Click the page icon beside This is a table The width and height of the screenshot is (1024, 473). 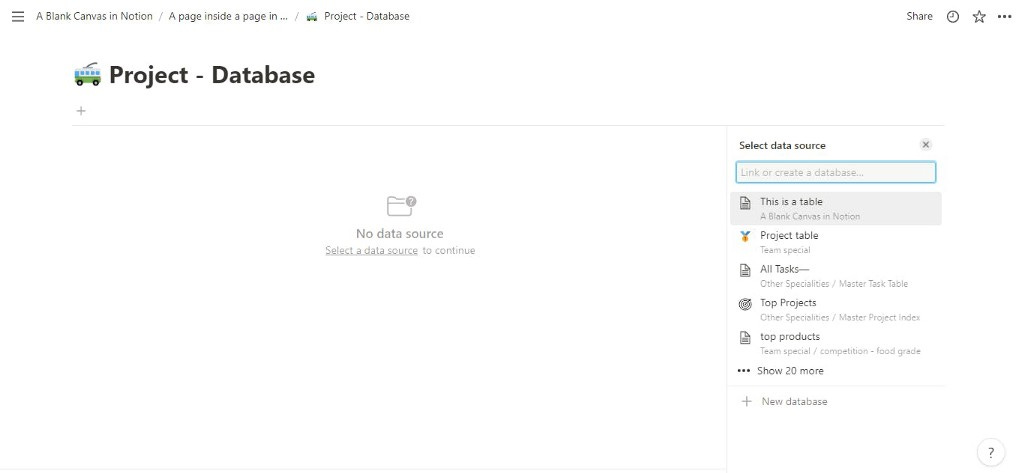coord(745,203)
